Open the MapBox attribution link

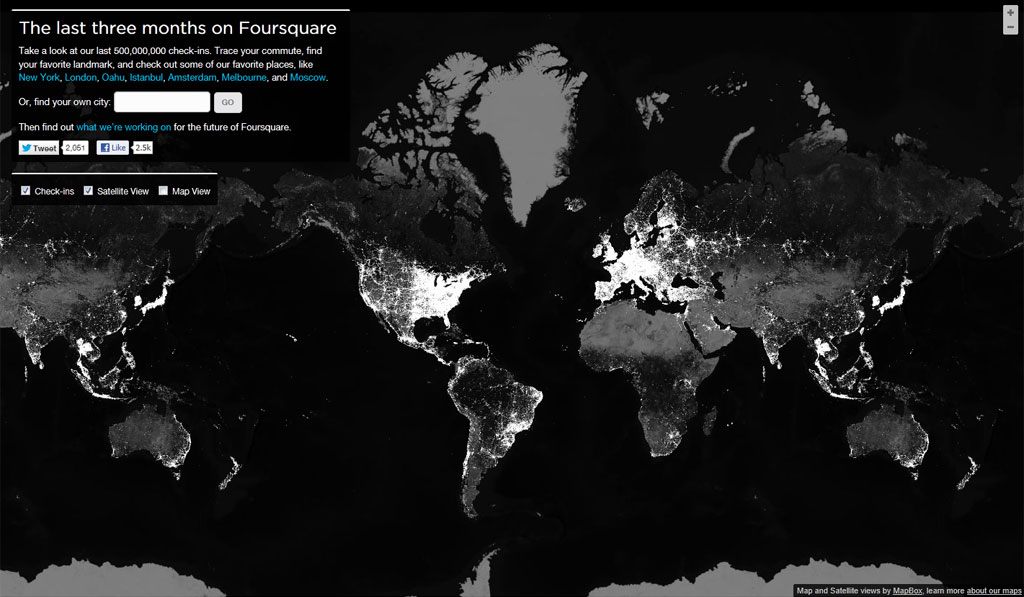pyautogui.click(x=907, y=591)
